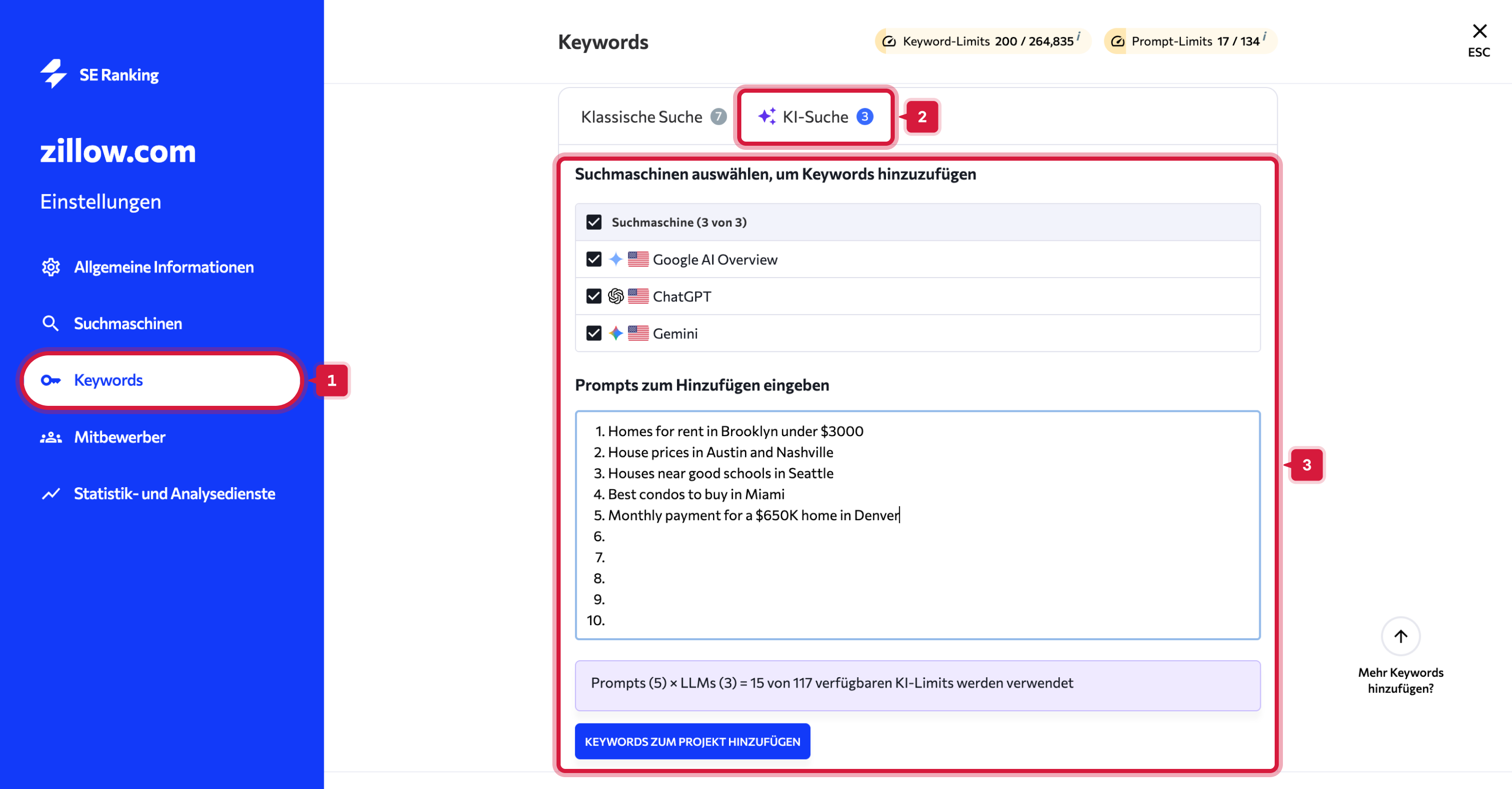Open Statistik- und Analysedienste chart icon
Screen dimensions: 1512x789
[50, 494]
